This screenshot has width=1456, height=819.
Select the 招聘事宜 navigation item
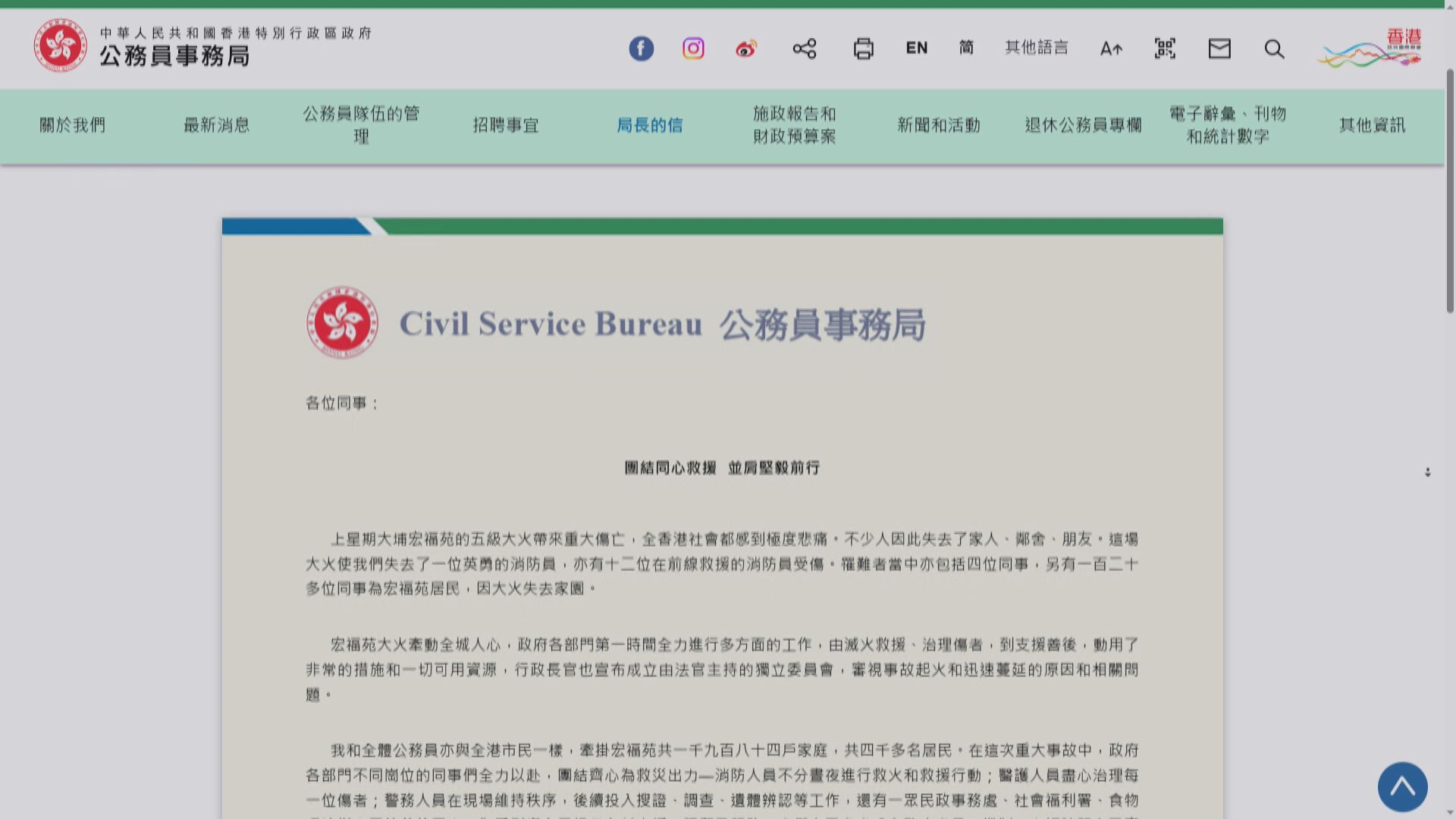pos(507,125)
